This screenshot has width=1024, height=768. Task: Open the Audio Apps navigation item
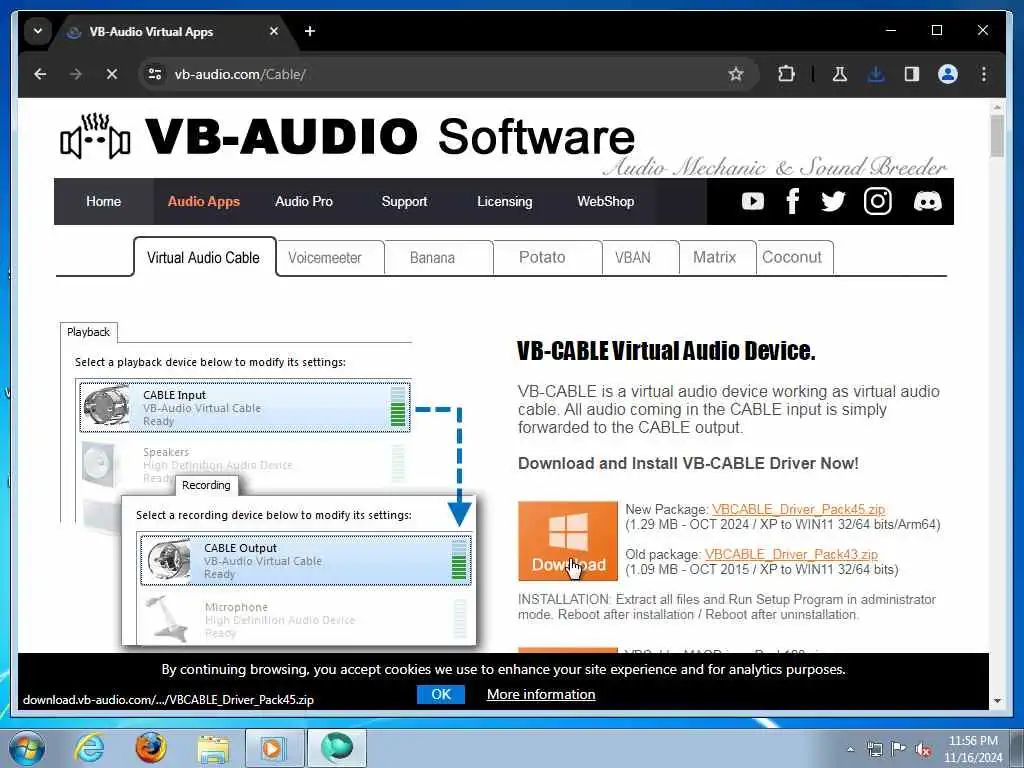coord(204,201)
